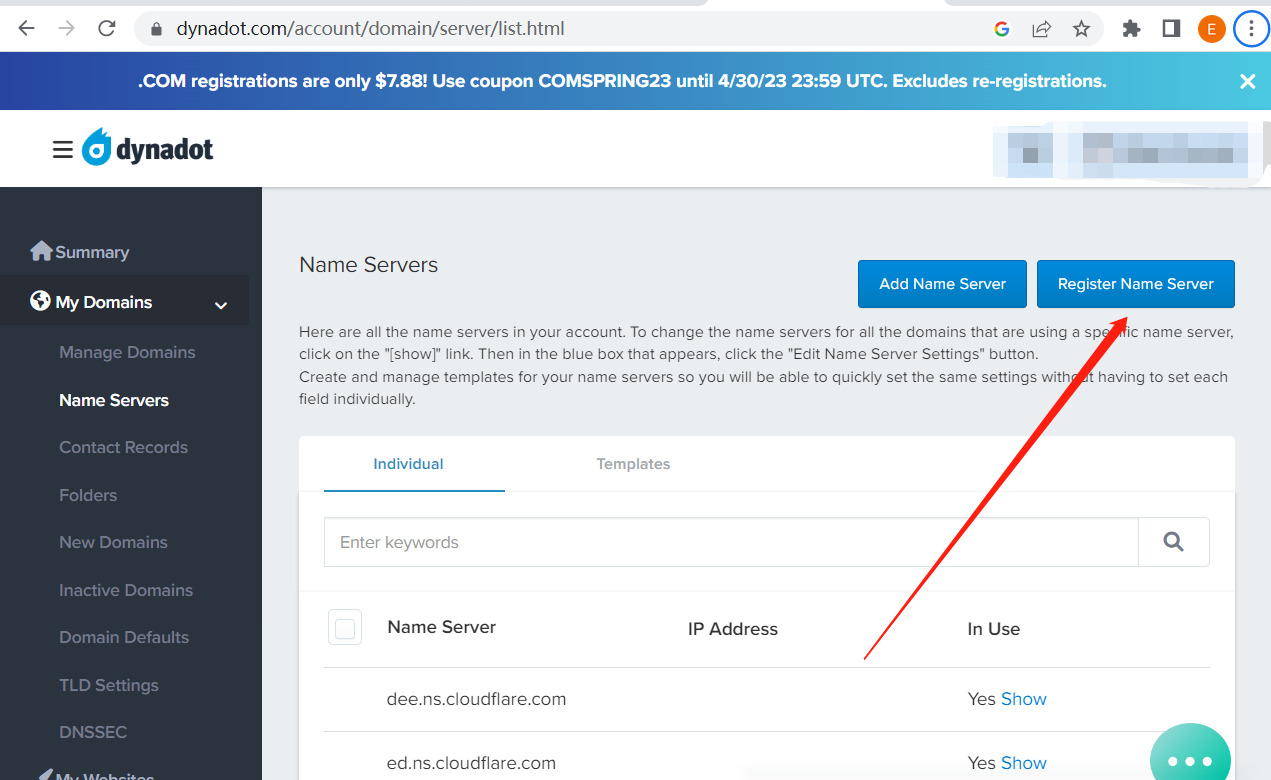This screenshot has width=1271, height=780.
Task: Click the search magnifier icon button
Action: pos(1173,542)
